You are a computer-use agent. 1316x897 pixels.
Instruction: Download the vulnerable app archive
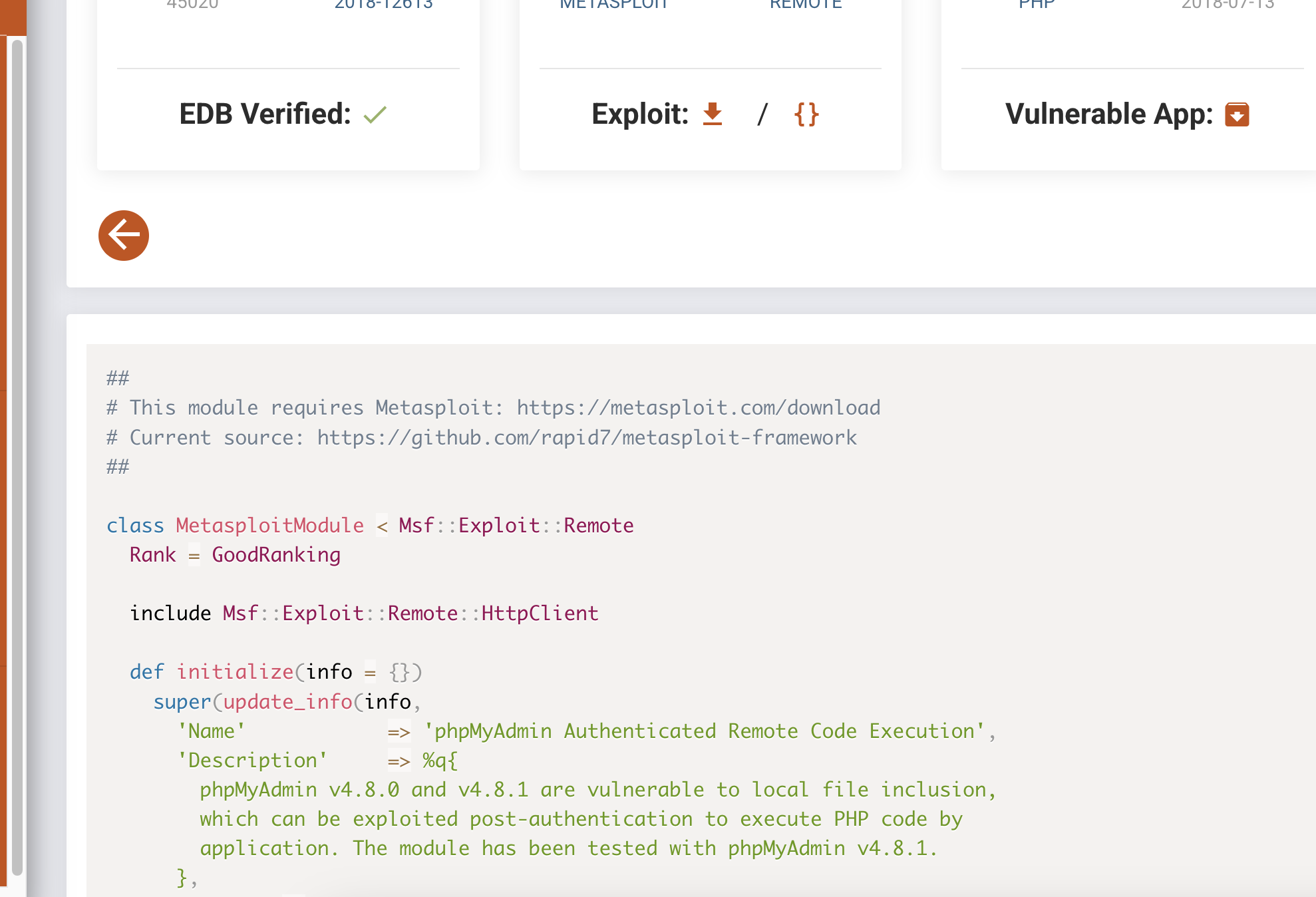(1237, 114)
